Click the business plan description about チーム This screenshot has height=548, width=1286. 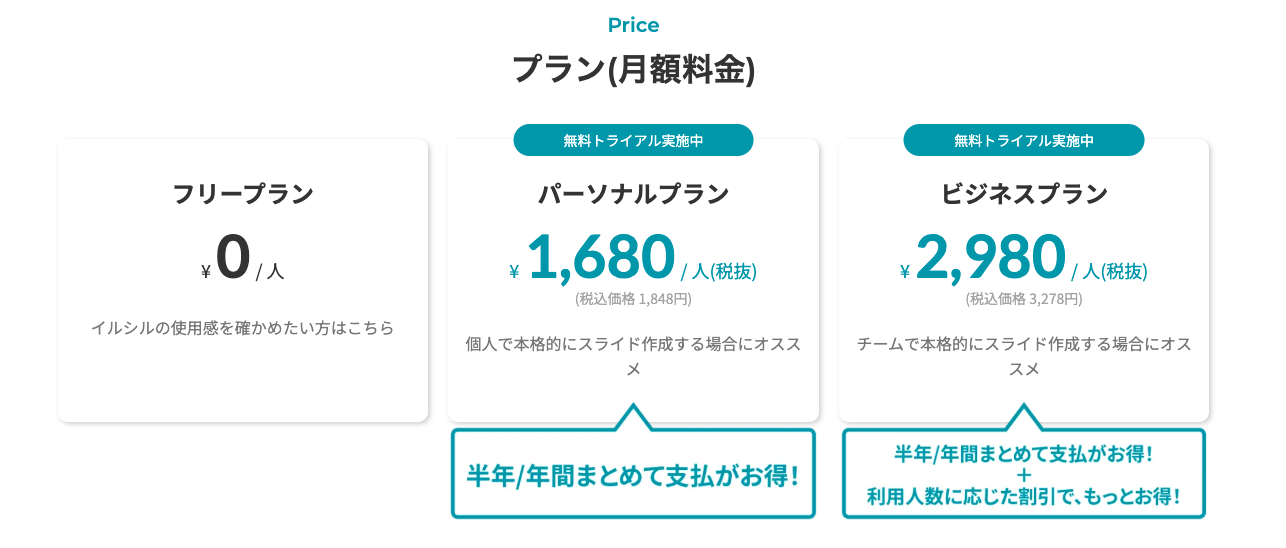(1024, 356)
